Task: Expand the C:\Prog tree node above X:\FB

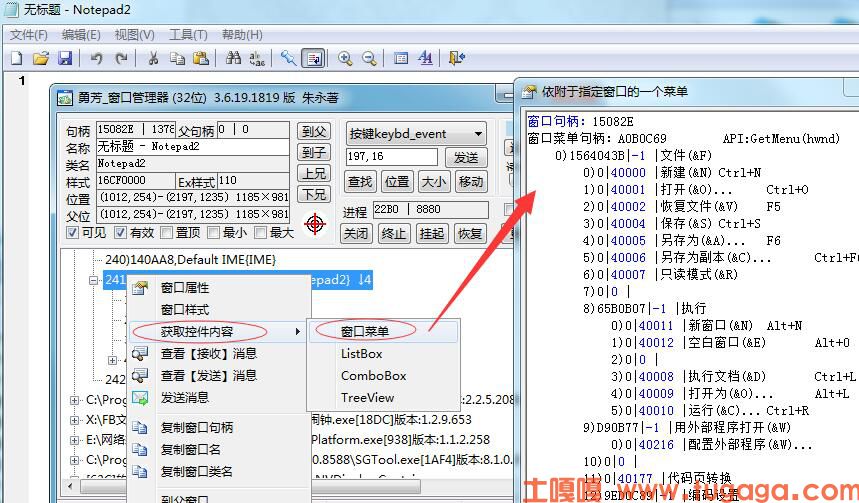Action: (x=75, y=401)
